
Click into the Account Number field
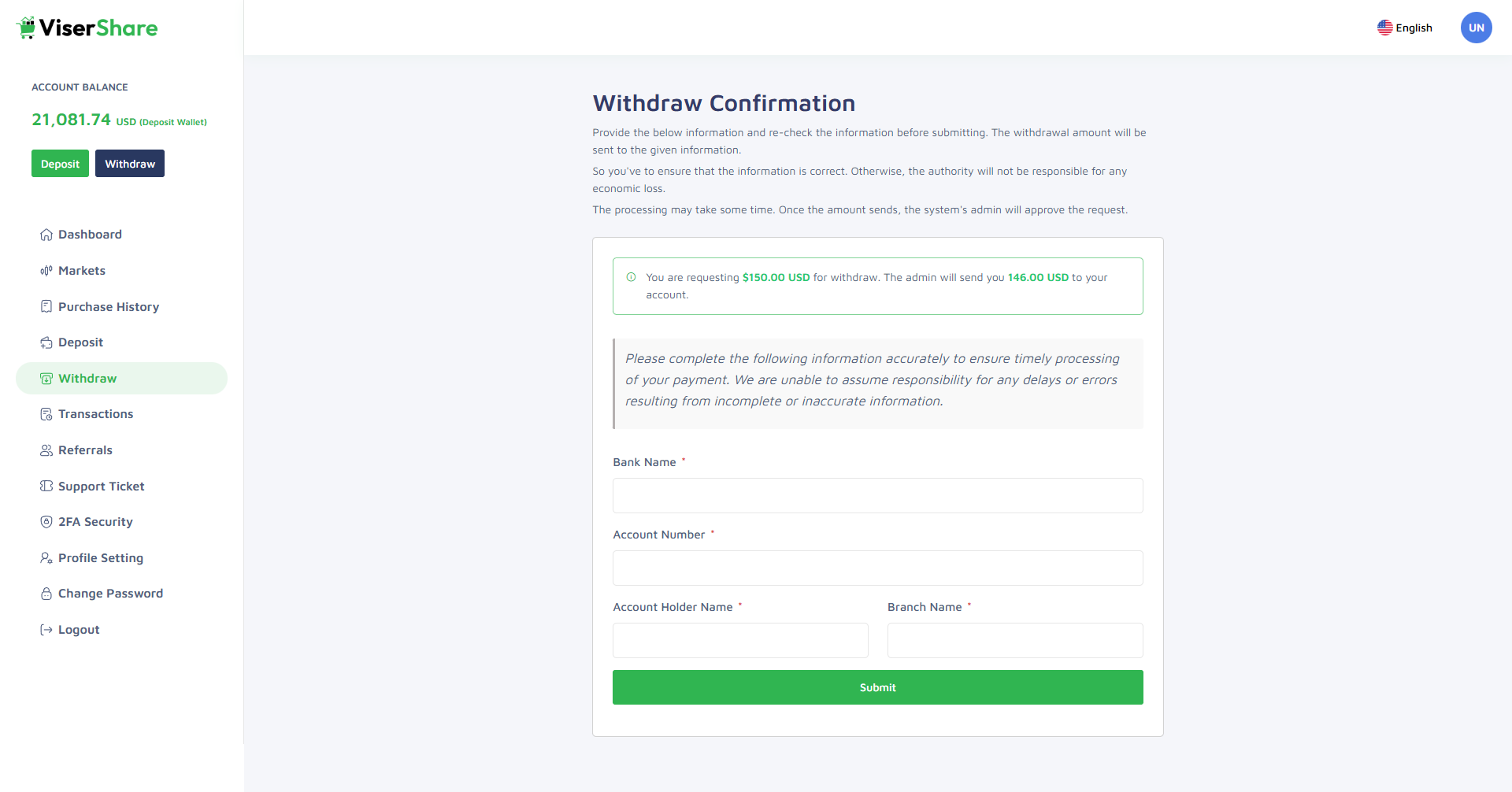tap(877, 568)
